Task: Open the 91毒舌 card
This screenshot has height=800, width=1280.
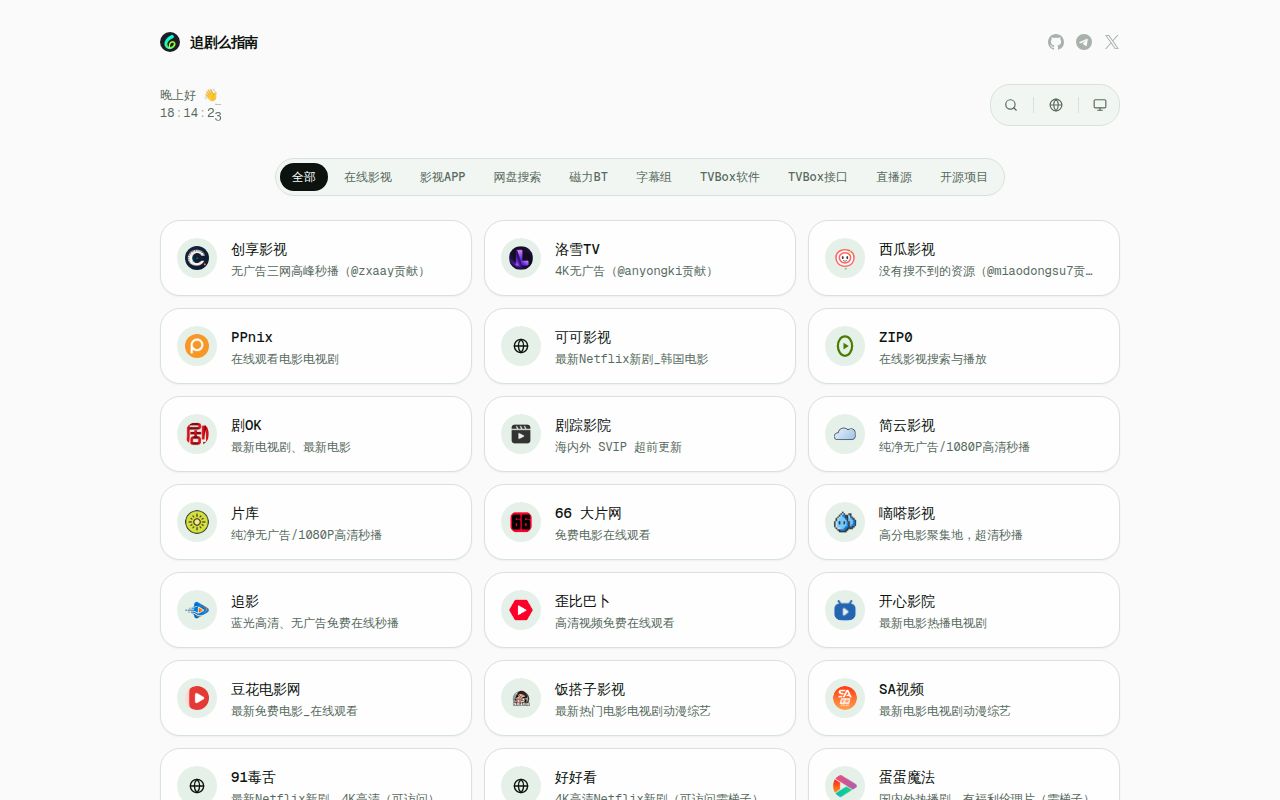Action: [316, 775]
